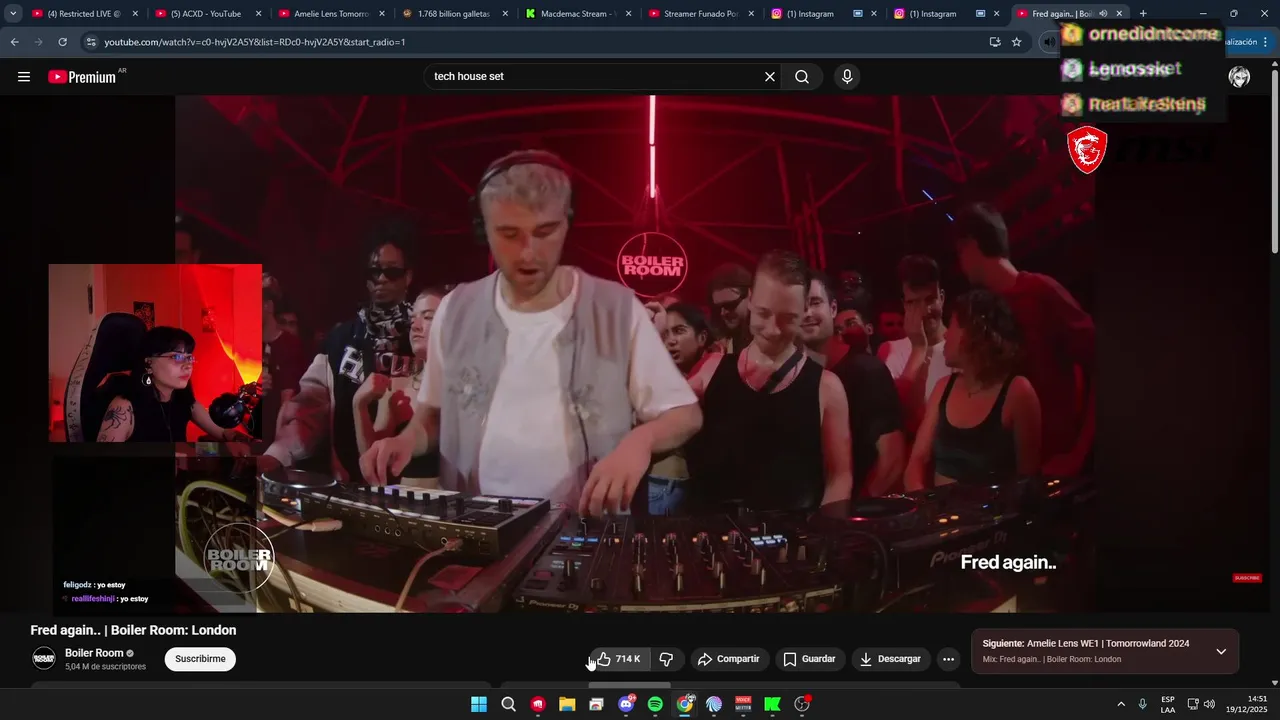Switch to 1.768 billion galletas tab
Screen dimensions: 1280x720
[454, 14]
